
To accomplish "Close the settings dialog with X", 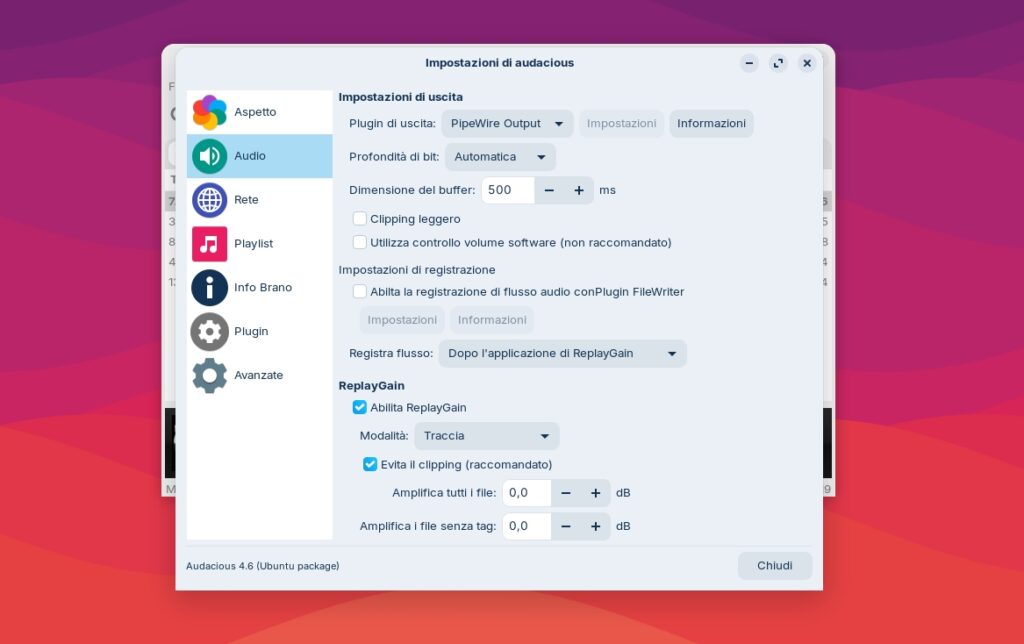I will [807, 63].
